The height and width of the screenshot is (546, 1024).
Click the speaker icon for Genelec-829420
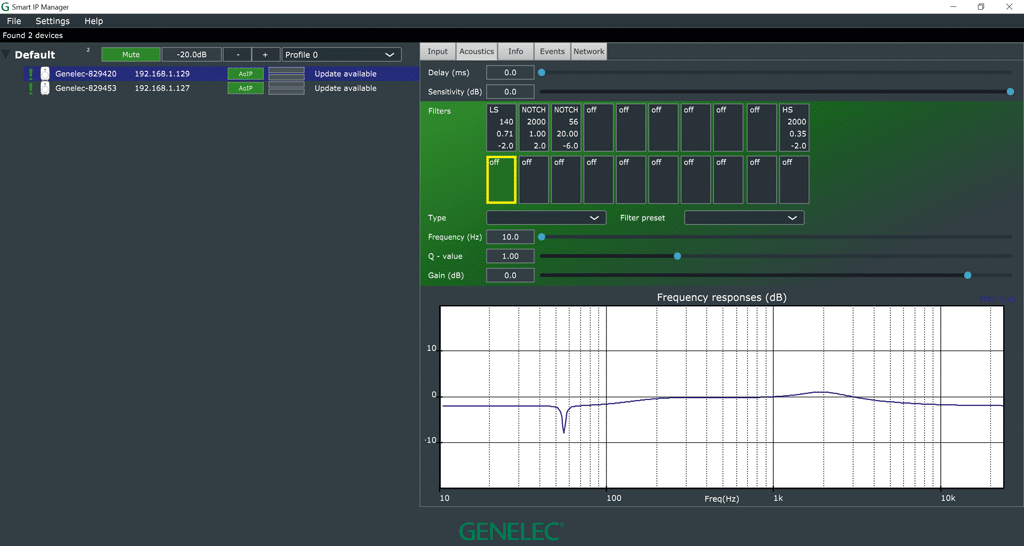click(x=45, y=74)
